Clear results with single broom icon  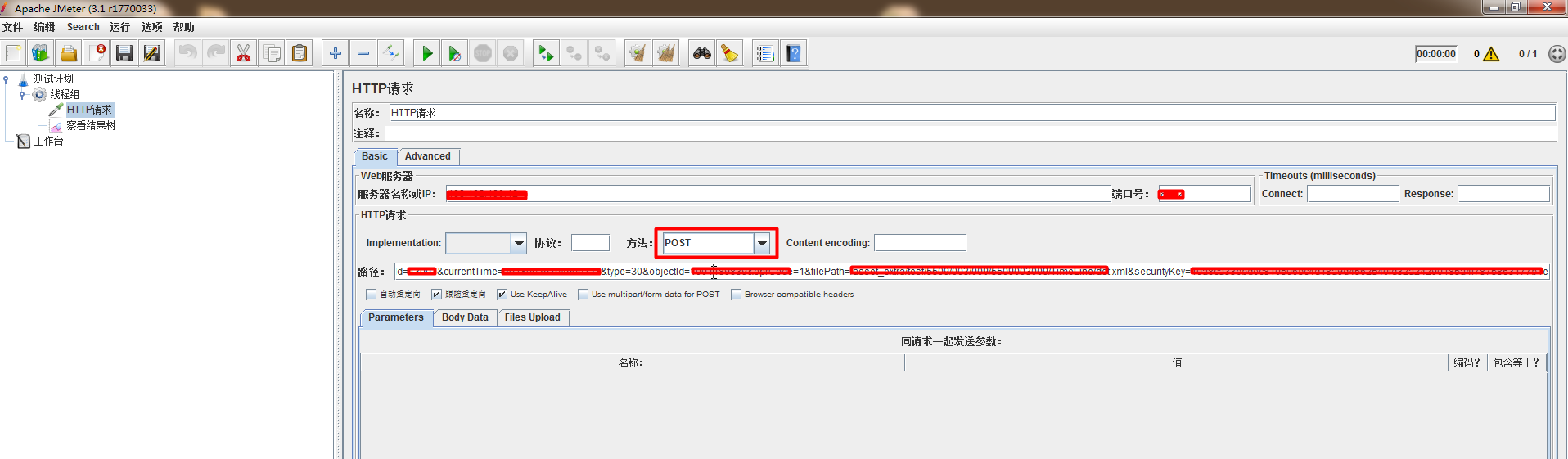[638, 54]
